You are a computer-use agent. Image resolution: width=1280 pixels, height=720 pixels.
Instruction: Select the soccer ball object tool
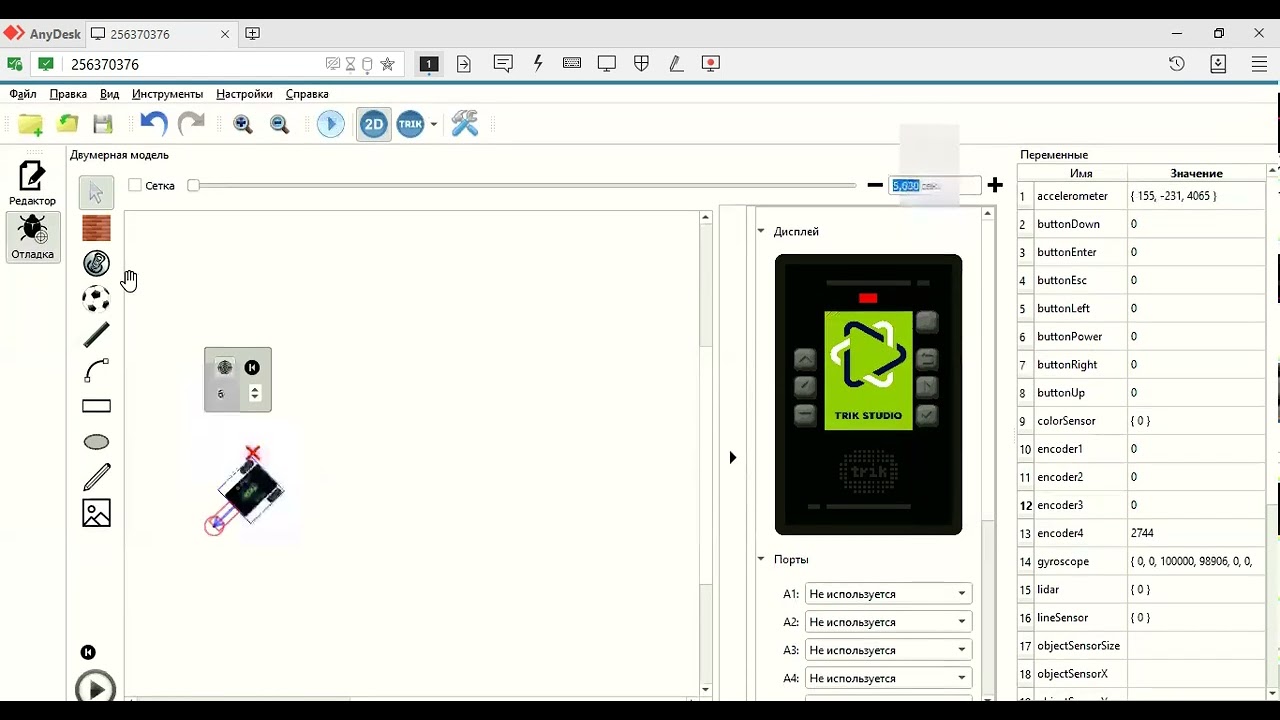[96, 299]
